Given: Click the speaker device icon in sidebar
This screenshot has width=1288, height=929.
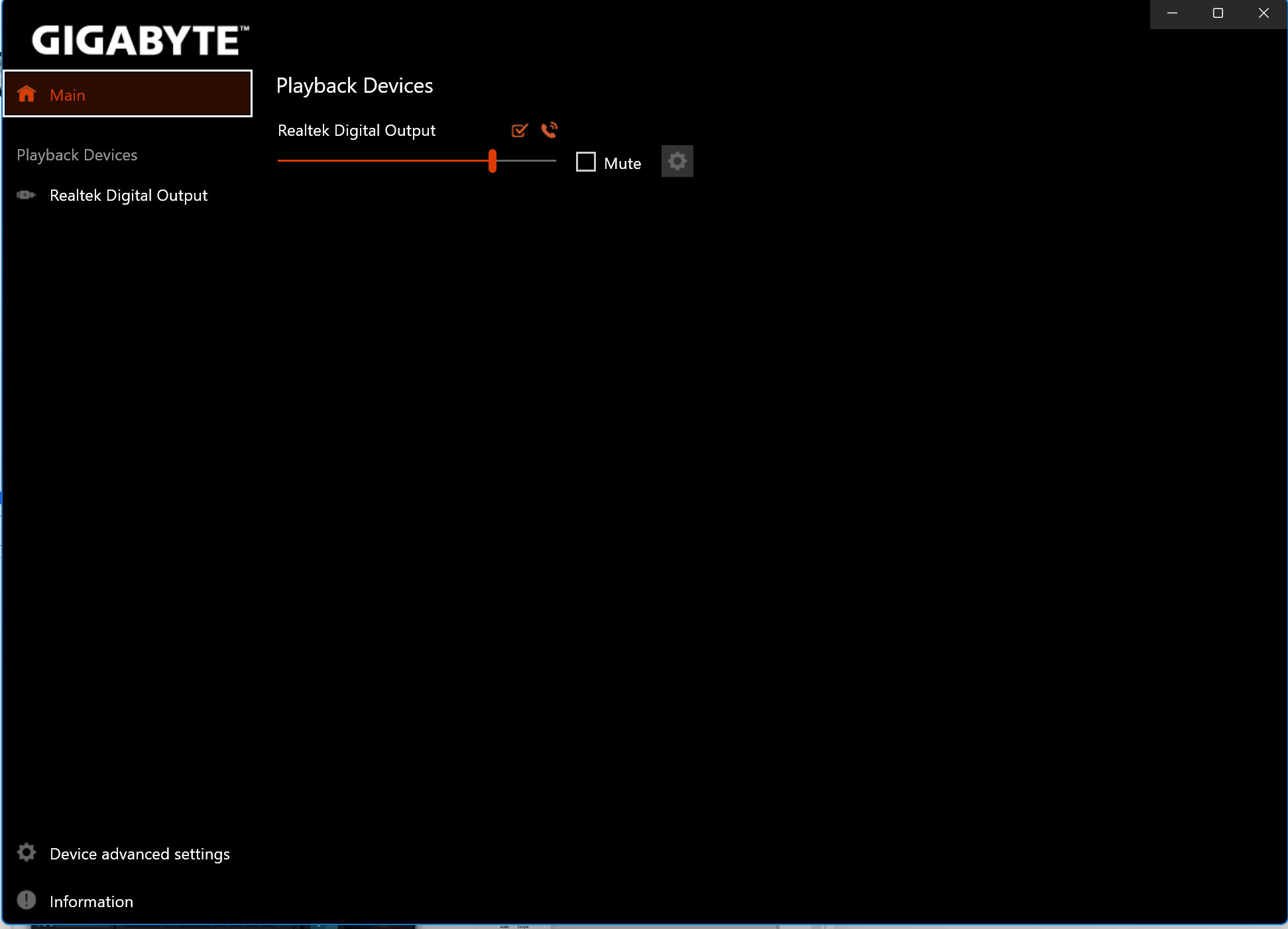Looking at the screenshot, I should (26, 195).
